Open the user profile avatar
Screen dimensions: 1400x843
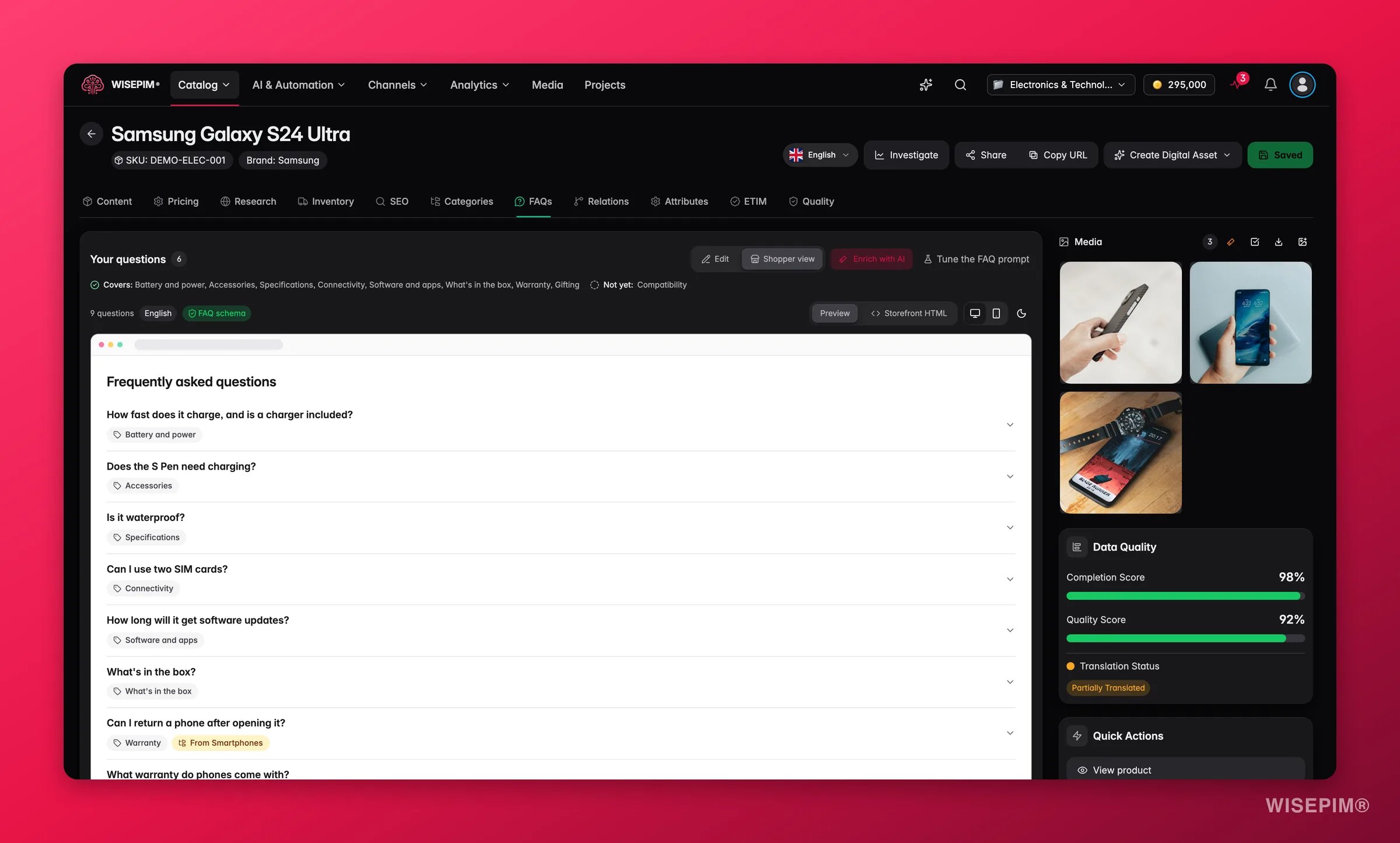1302,85
